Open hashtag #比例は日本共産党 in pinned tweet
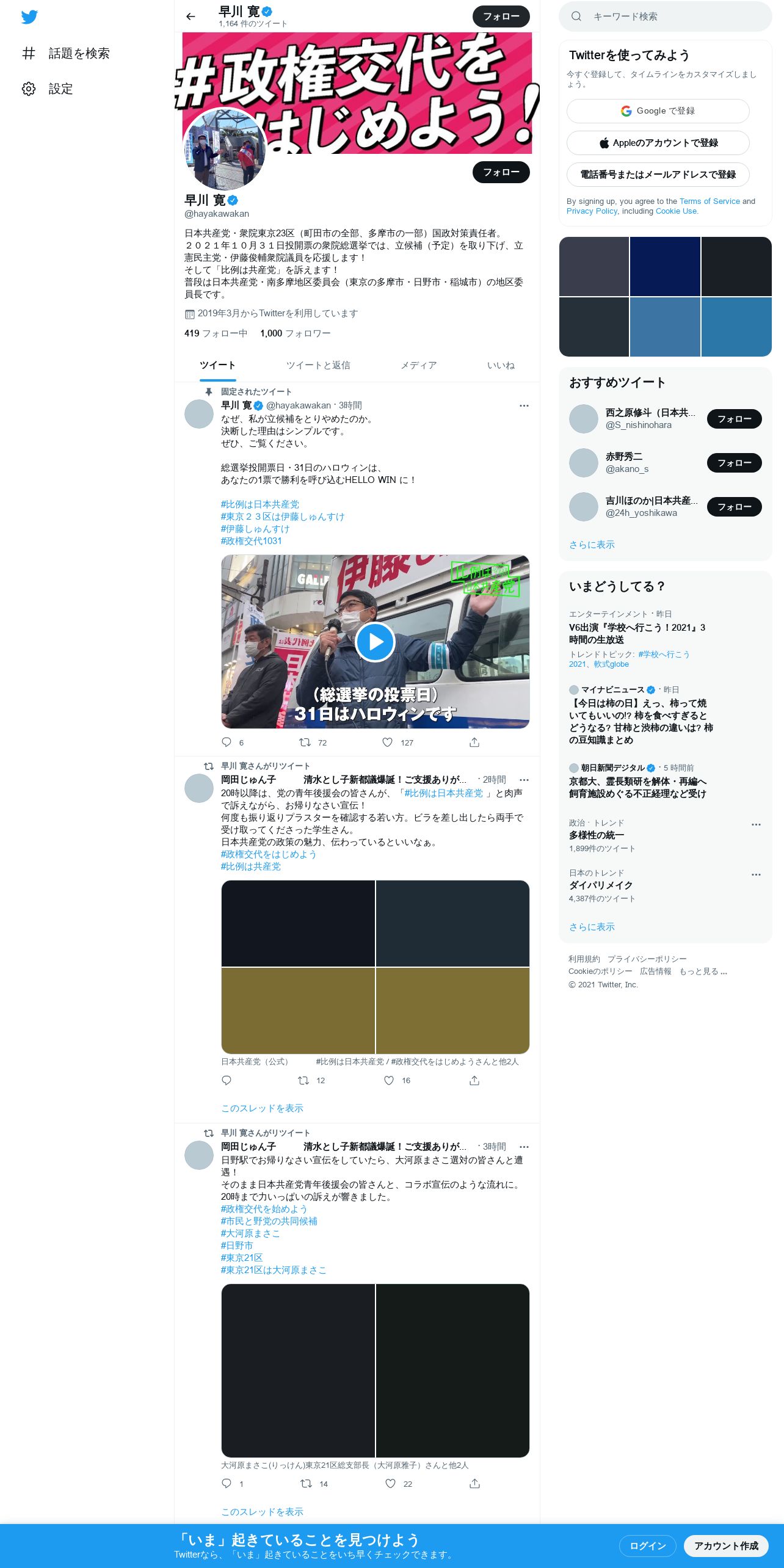The height and width of the screenshot is (1568, 784). pyautogui.click(x=260, y=504)
